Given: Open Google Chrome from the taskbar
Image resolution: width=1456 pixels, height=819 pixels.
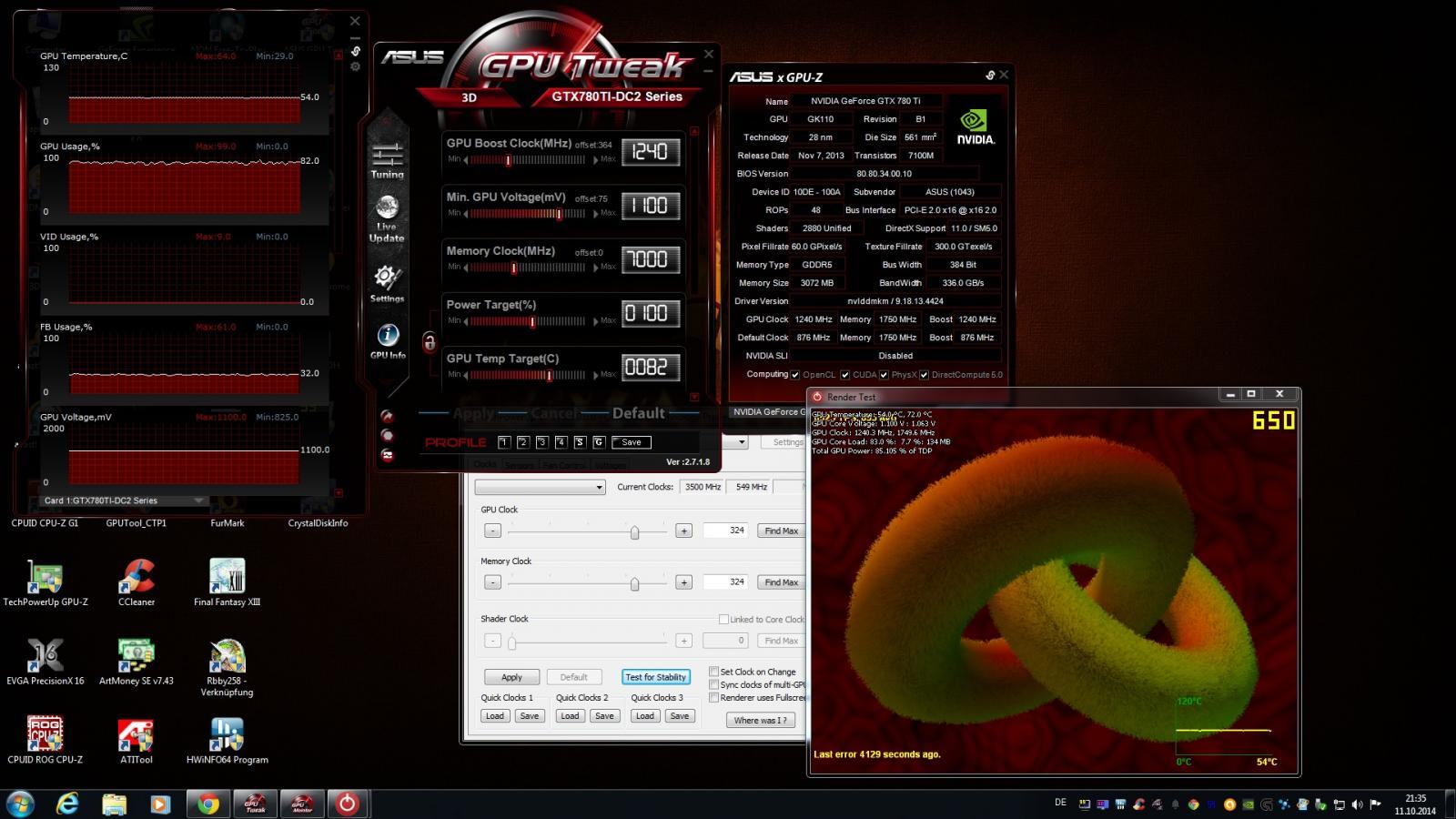Looking at the screenshot, I should (x=208, y=804).
